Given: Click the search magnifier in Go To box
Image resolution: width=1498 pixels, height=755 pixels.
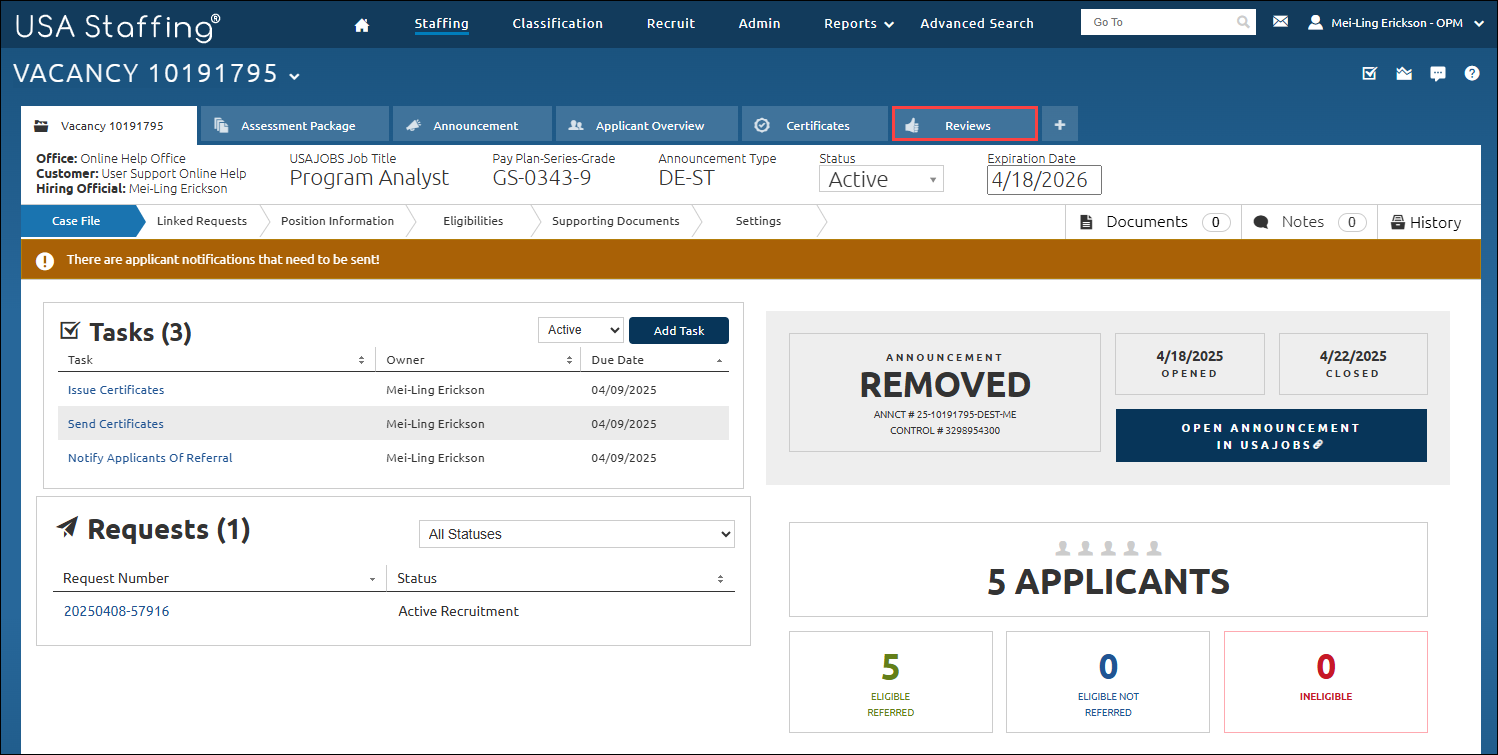Looking at the screenshot, I should coord(1243,22).
